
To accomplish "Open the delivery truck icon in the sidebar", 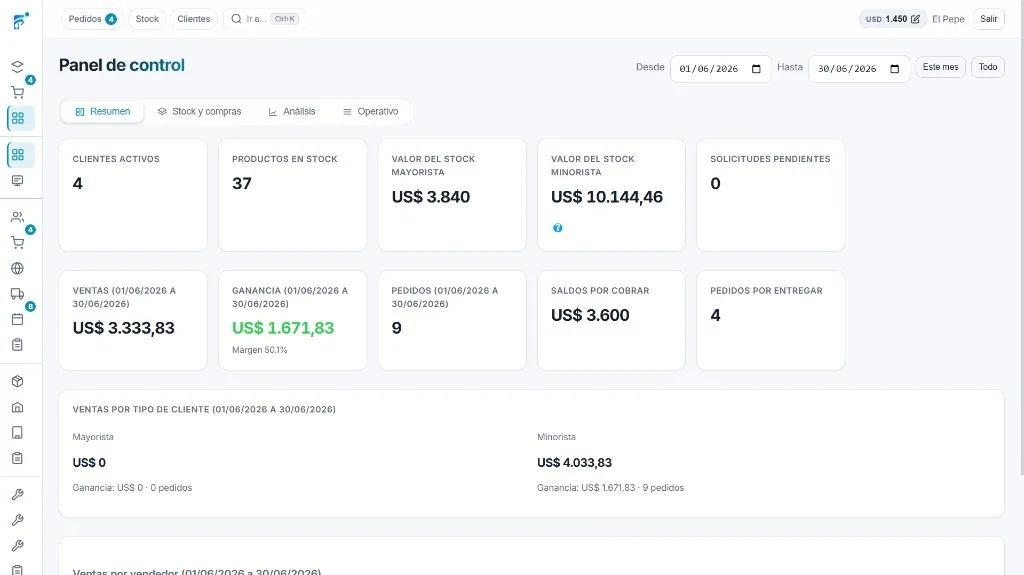I will coord(18,293).
